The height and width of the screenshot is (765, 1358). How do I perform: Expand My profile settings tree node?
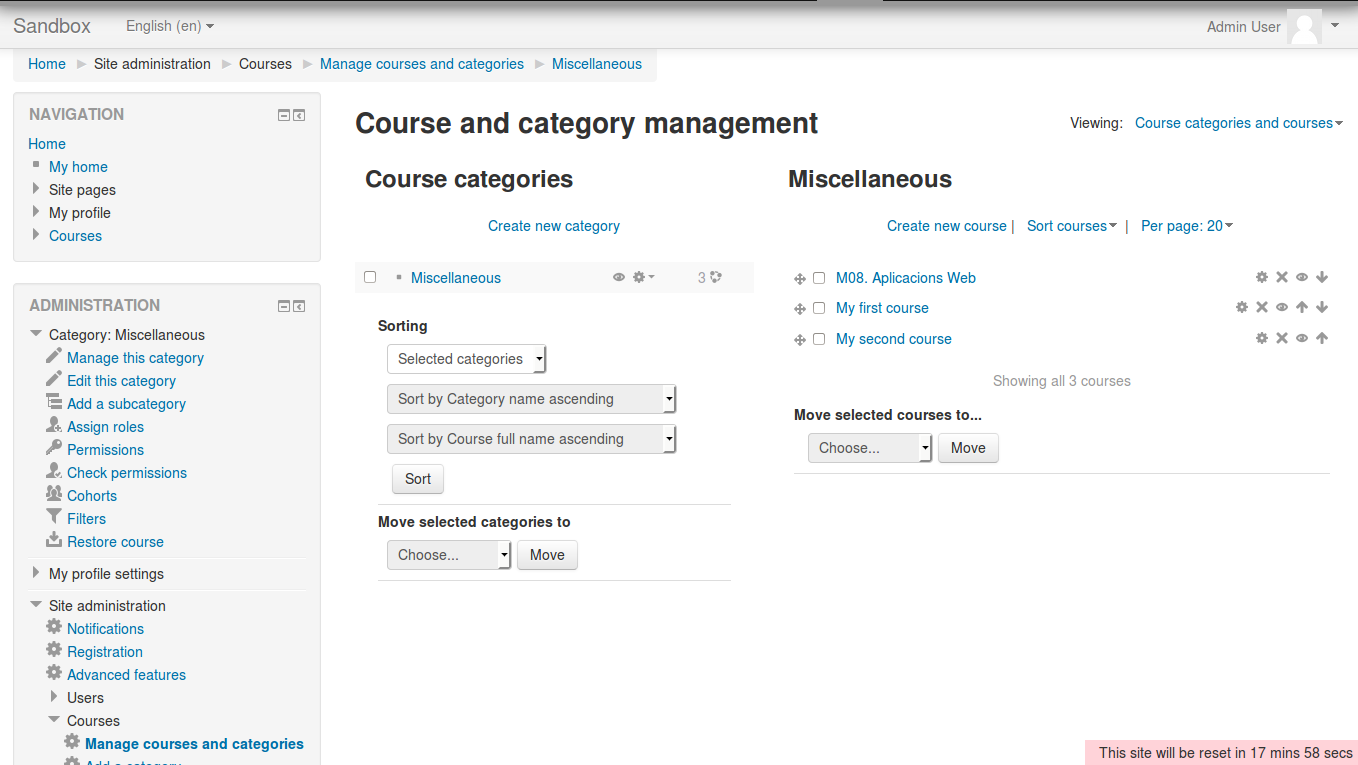(x=36, y=573)
